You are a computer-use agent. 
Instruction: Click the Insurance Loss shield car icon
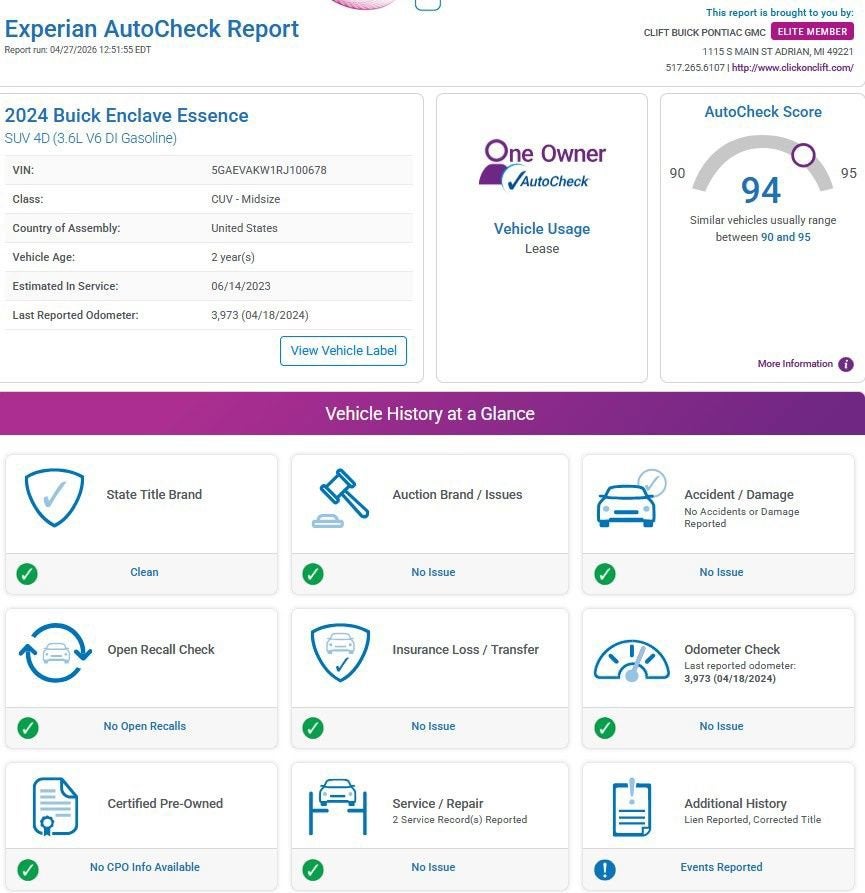340,652
